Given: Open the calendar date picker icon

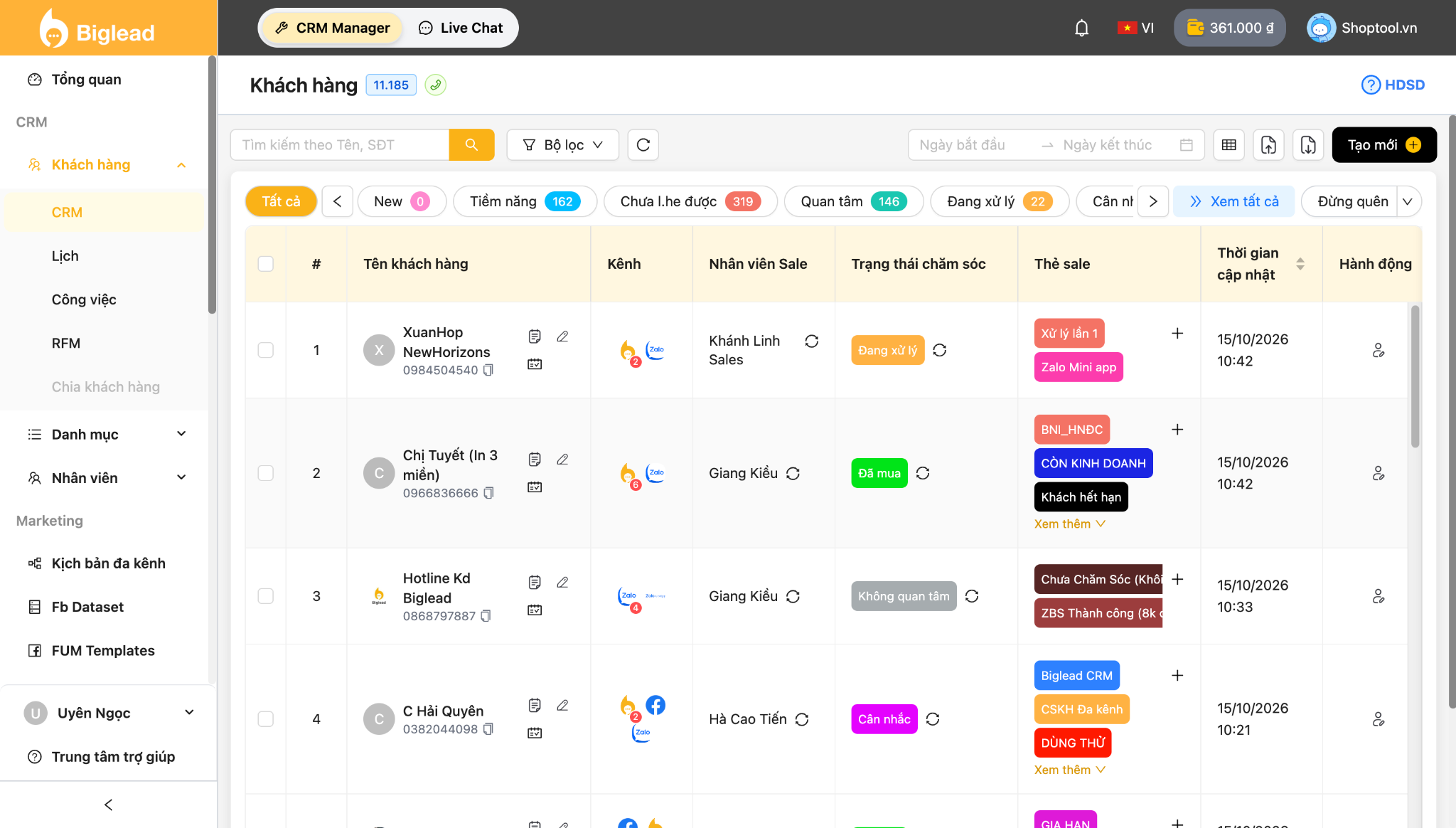Looking at the screenshot, I should pyautogui.click(x=1186, y=144).
